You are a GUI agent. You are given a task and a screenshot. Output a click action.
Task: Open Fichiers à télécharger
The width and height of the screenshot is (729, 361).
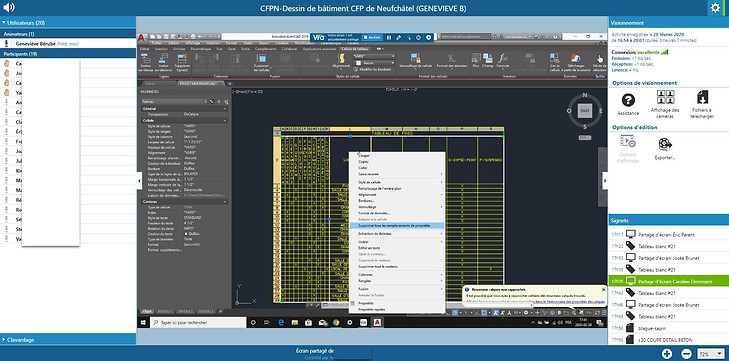click(x=702, y=104)
